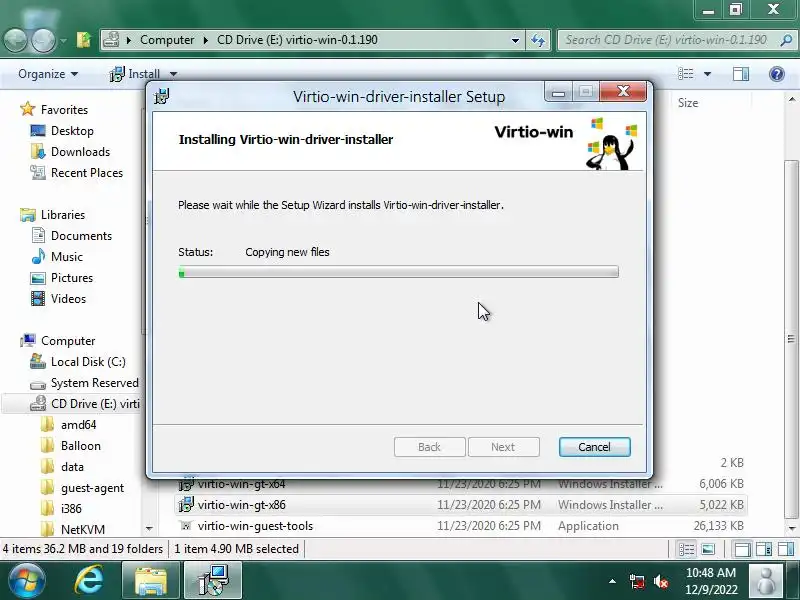Open Explorer help question mark
The width and height of the screenshot is (800, 600).
tap(777, 74)
